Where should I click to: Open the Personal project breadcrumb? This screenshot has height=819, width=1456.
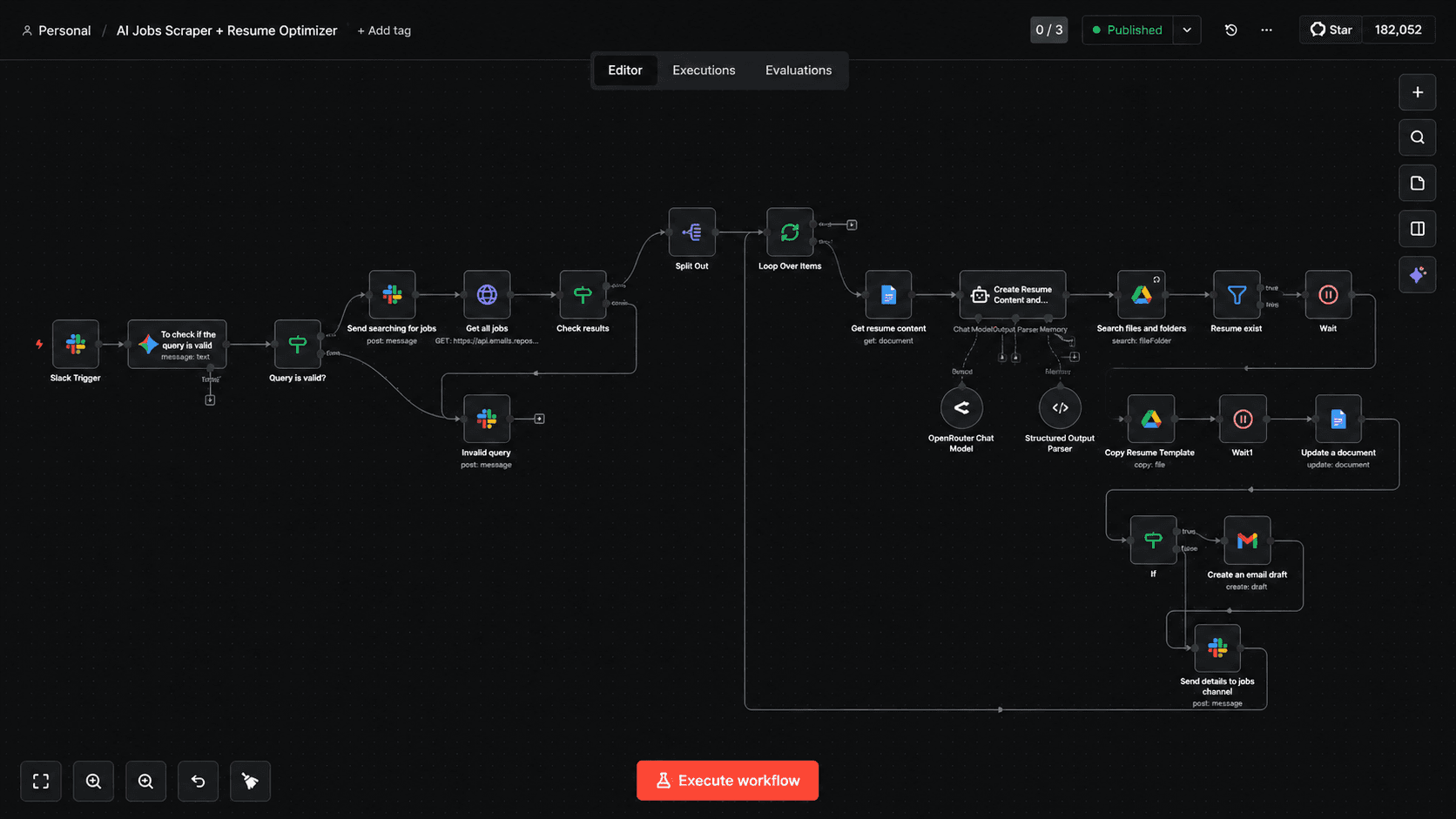[x=57, y=30]
